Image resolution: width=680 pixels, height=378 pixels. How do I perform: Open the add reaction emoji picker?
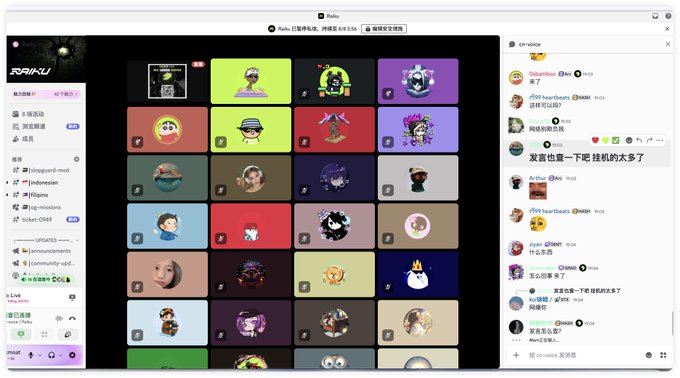point(629,140)
